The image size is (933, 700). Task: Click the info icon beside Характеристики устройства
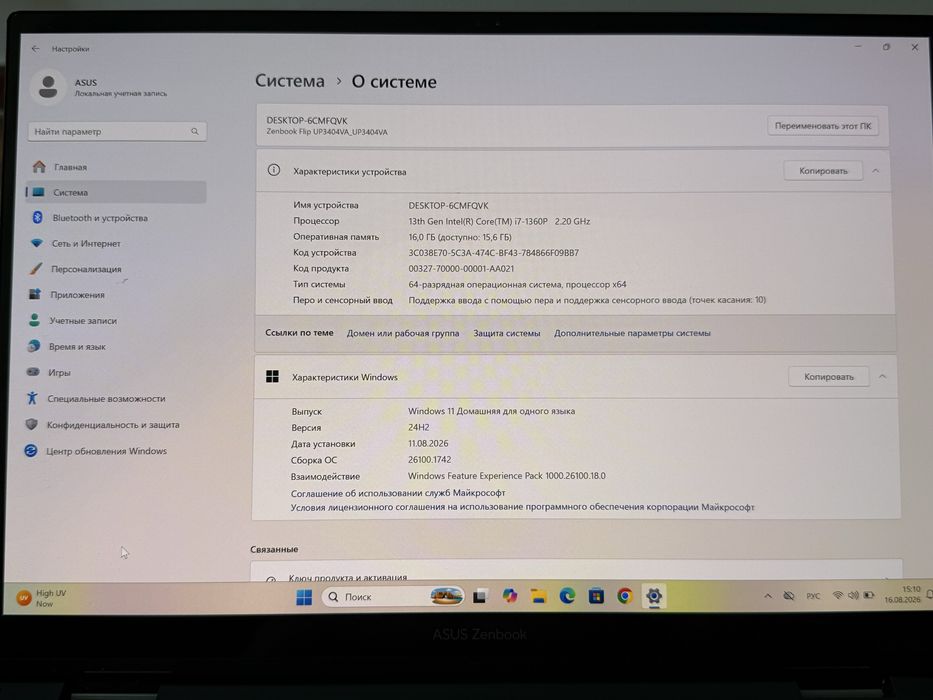click(x=274, y=171)
